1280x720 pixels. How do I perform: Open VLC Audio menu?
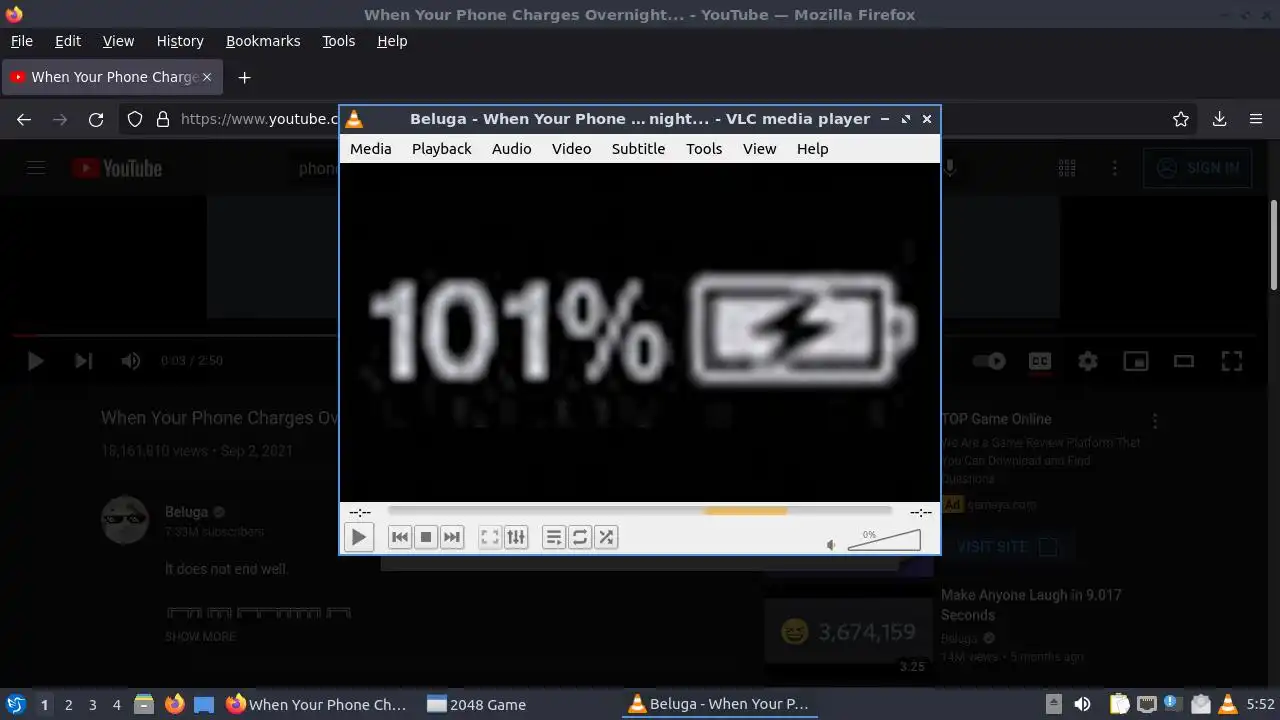[x=511, y=148]
